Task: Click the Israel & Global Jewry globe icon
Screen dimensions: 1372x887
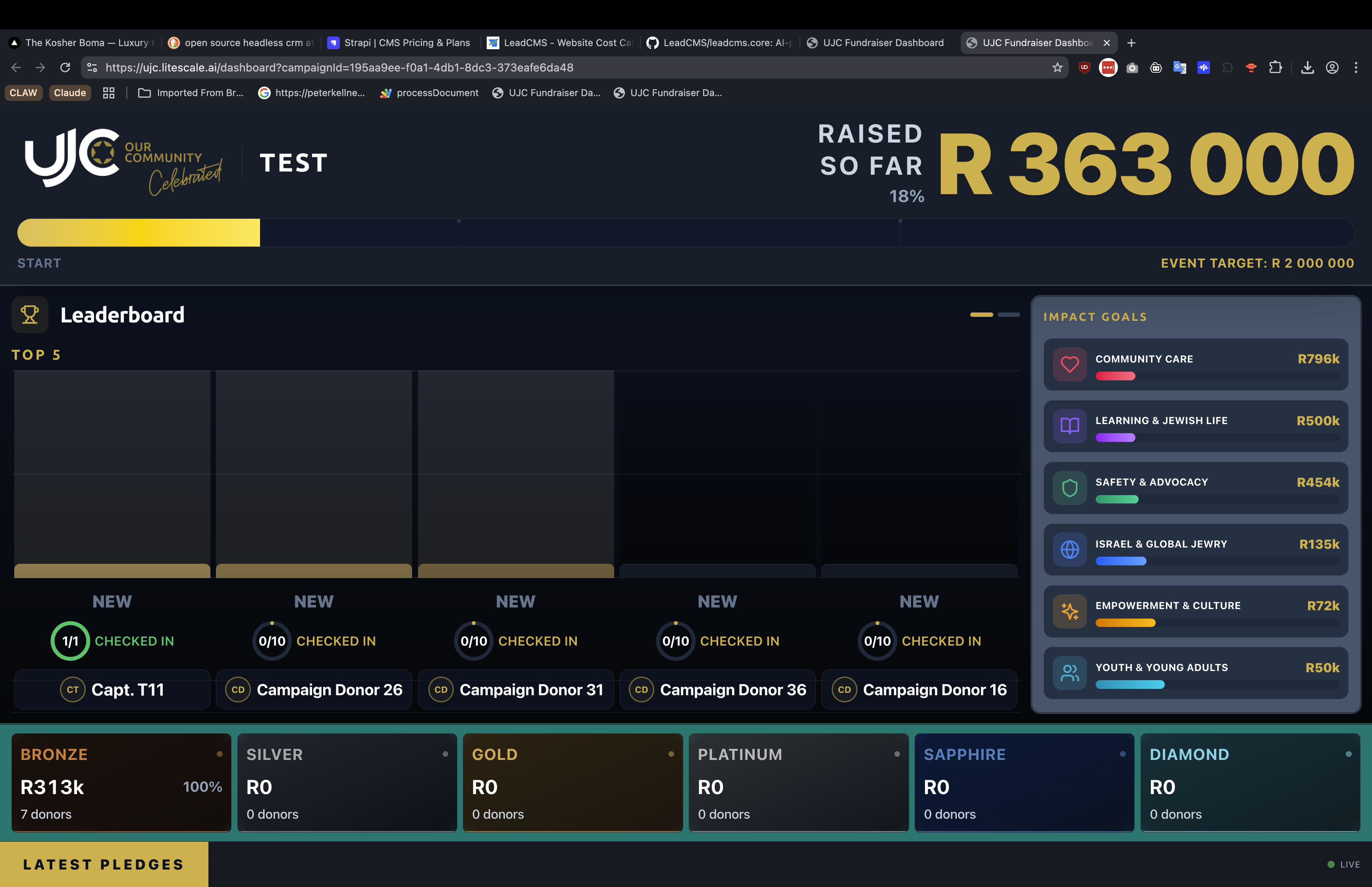Action: pos(1070,550)
